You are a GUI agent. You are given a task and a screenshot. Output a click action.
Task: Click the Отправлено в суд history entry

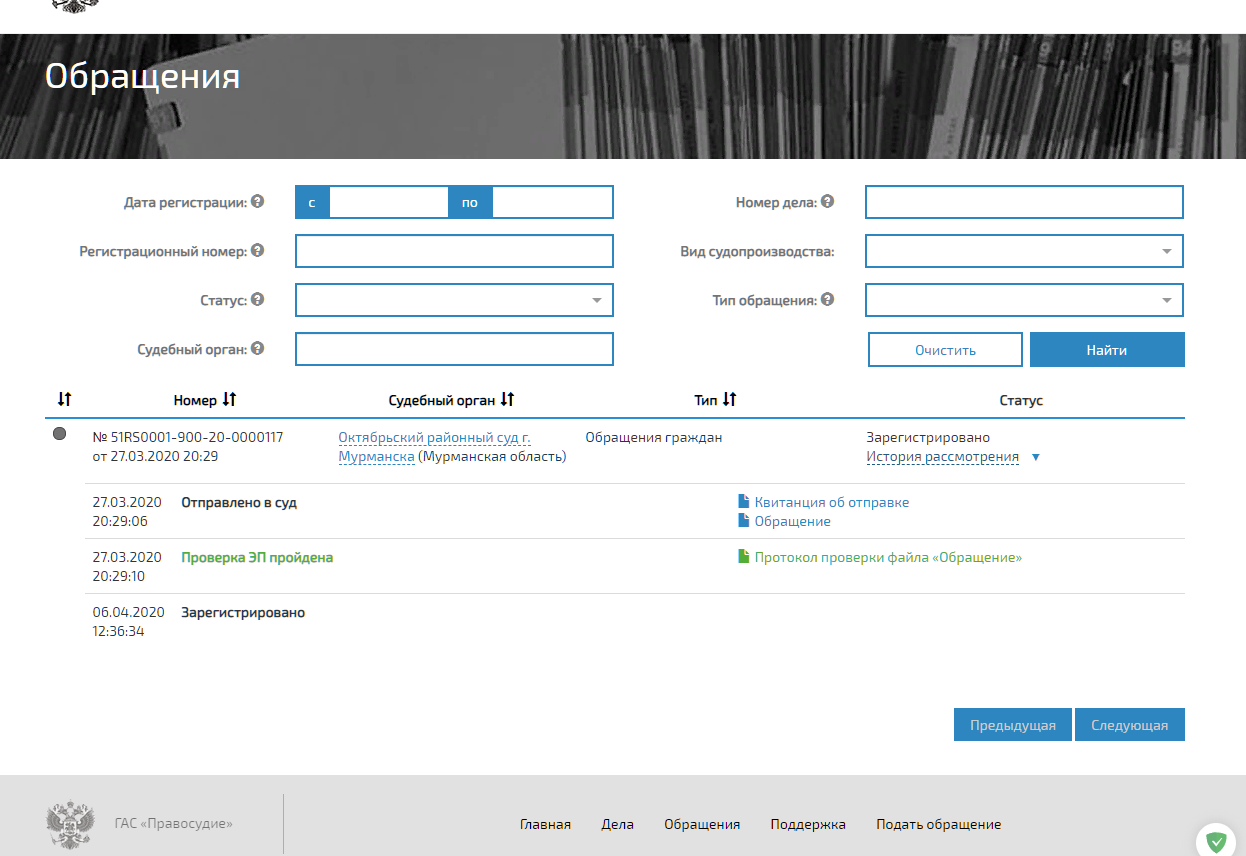tap(239, 502)
